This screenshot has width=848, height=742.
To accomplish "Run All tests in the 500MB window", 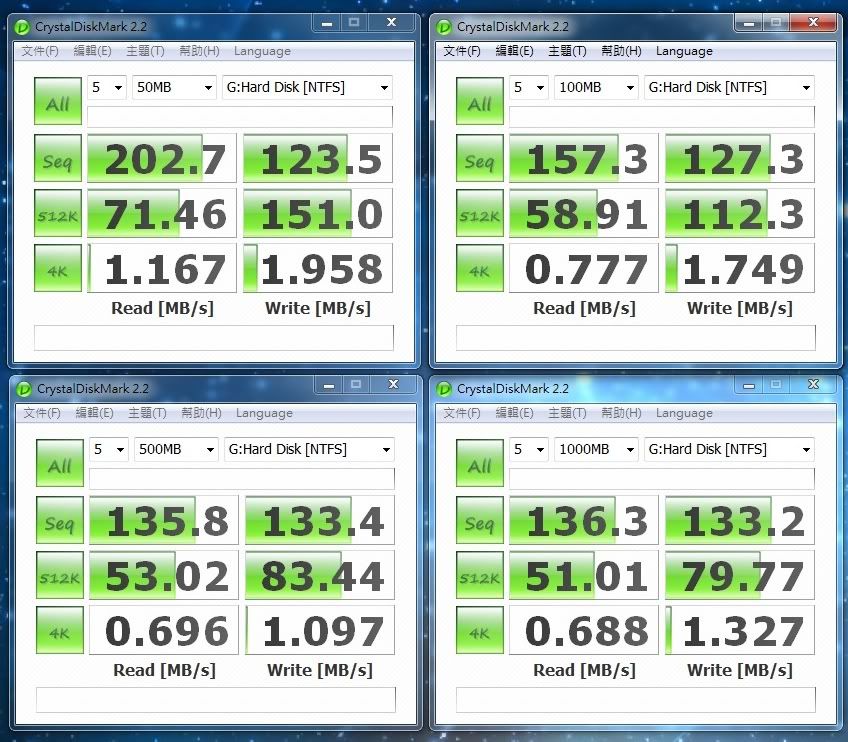I will pos(60,463).
